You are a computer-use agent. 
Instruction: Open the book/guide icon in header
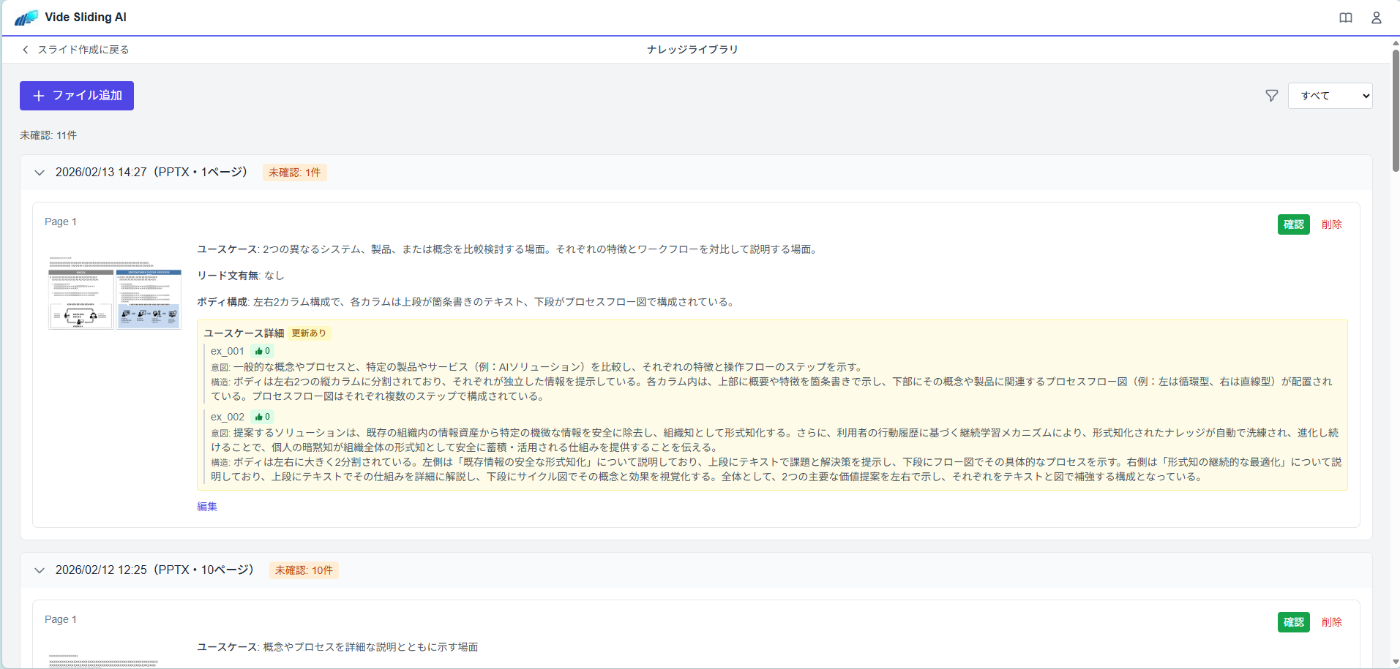[1346, 18]
